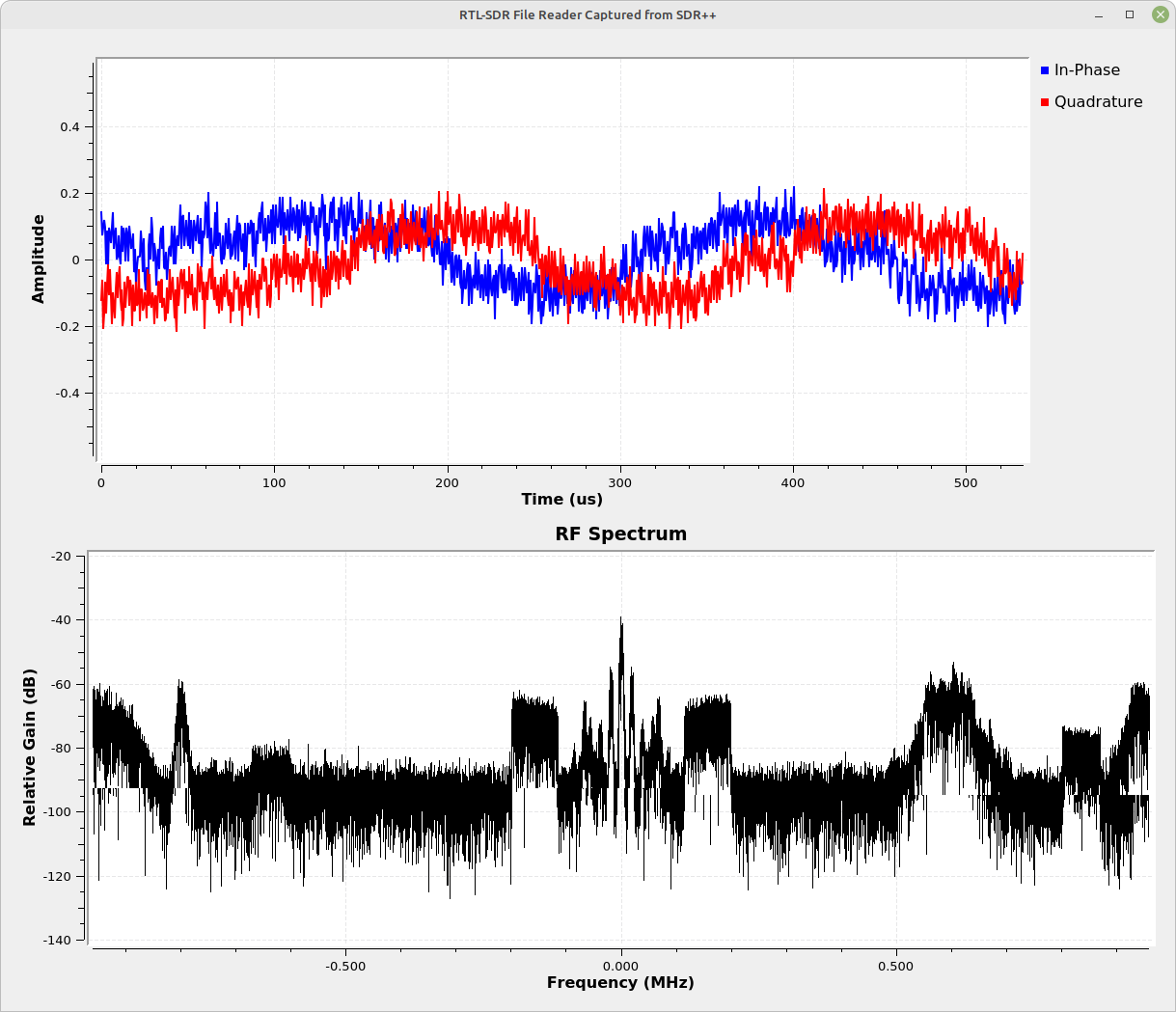Click the Amplitude vertical axis label
The width and height of the screenshot is (1176, 1012).
[x=39, y=259]
